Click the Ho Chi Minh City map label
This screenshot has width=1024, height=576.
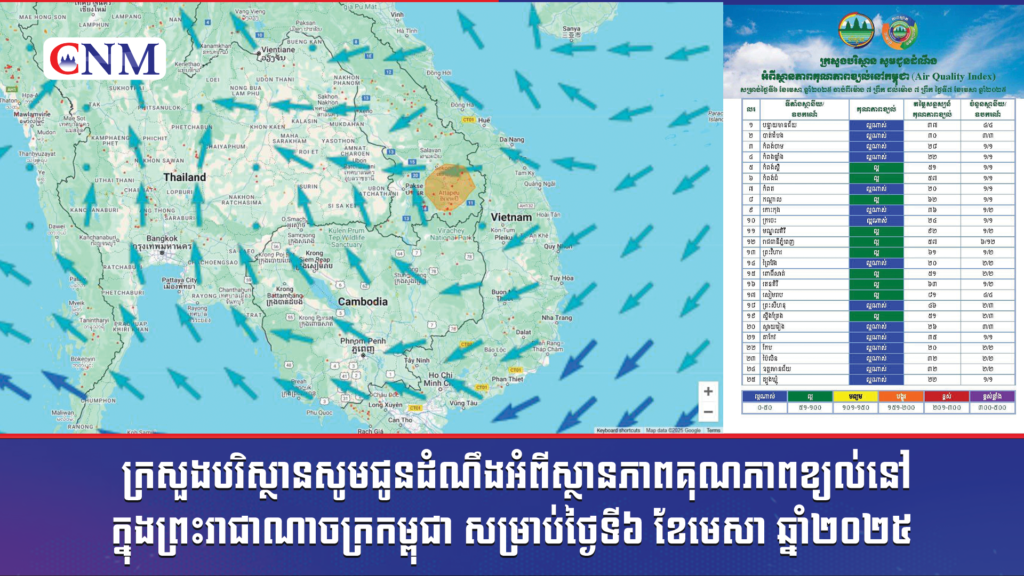coord(438,378)
